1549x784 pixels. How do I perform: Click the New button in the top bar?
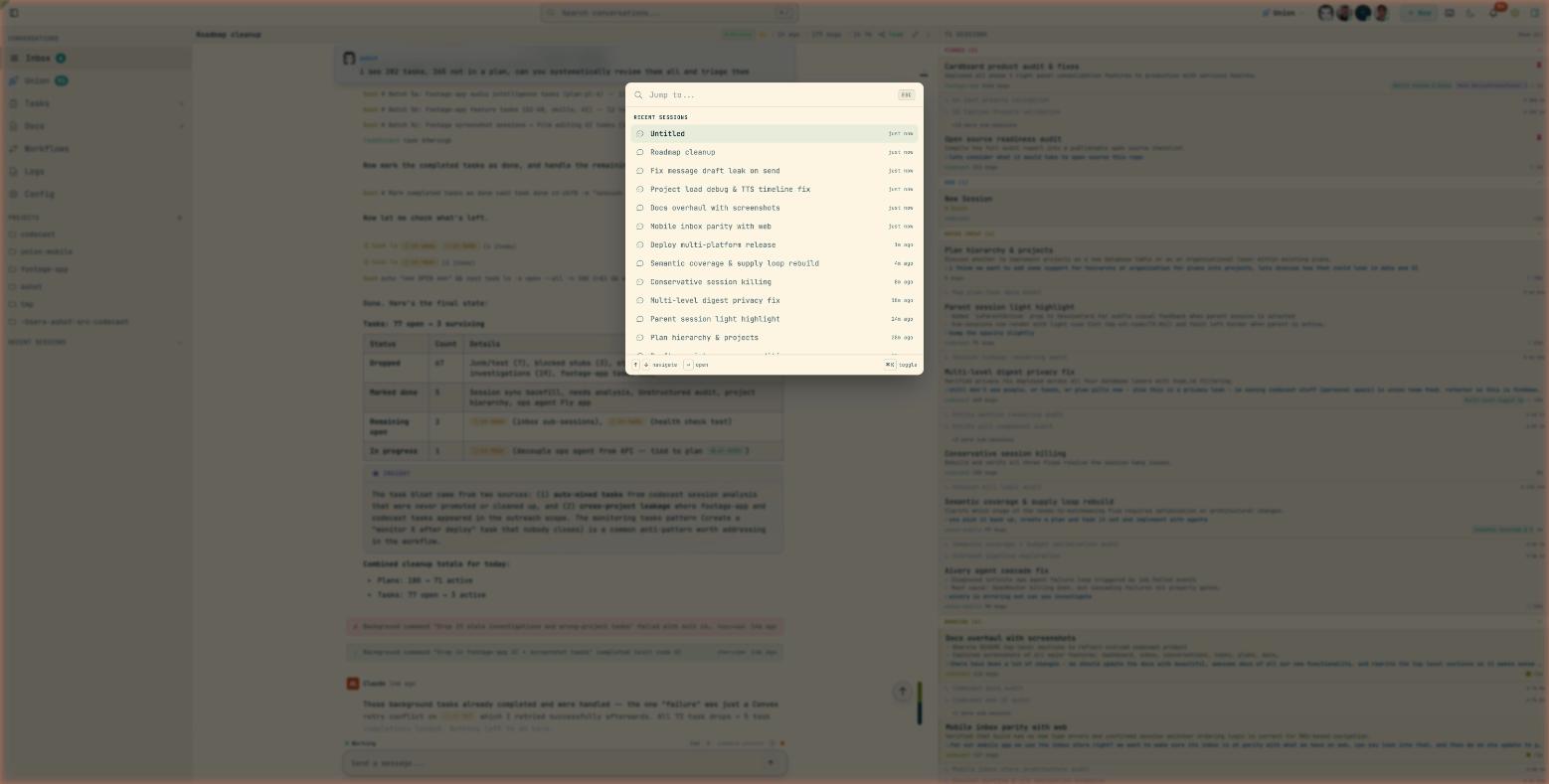pyautogui.click(x=1420, y=13)
